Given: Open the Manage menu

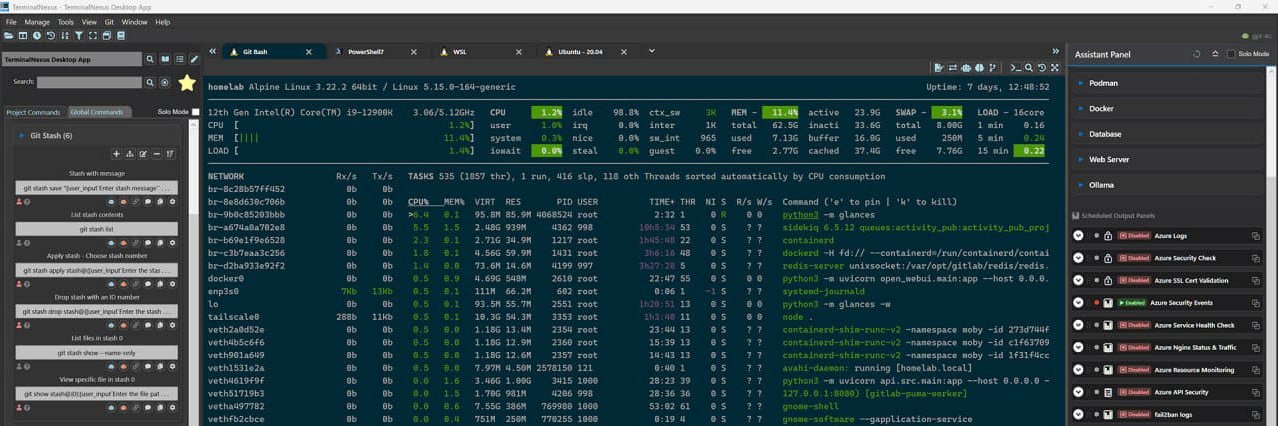Looking at the screenshot, I should (37, 21).
